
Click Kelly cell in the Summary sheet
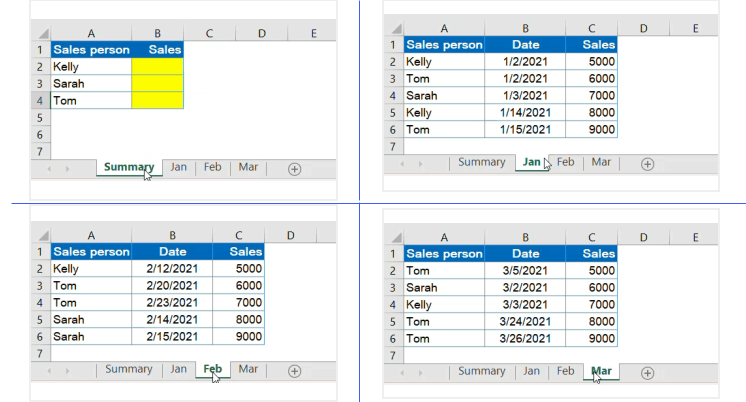91,67
